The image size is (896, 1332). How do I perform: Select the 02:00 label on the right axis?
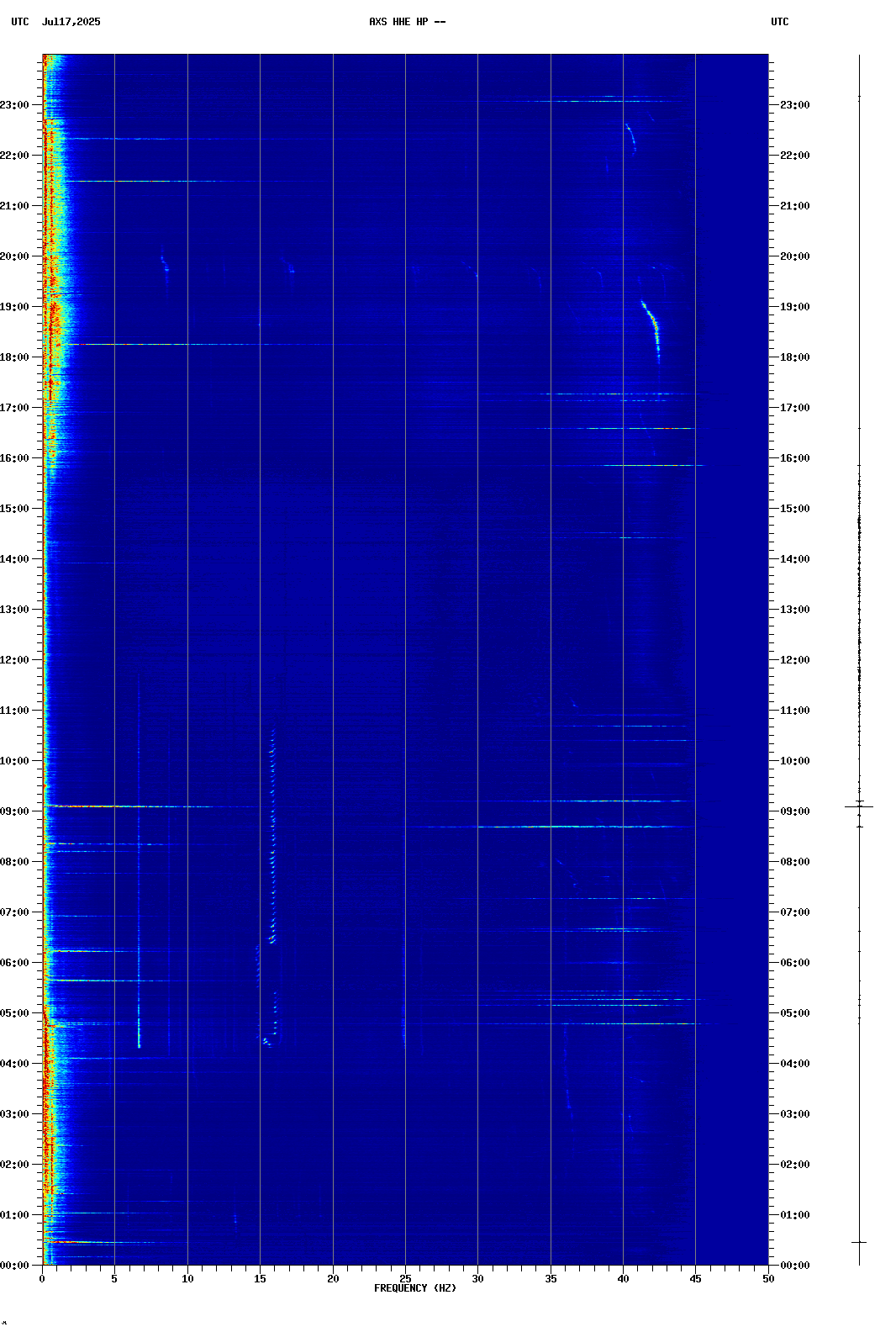pyautogui.click(x=795, y=1165)
